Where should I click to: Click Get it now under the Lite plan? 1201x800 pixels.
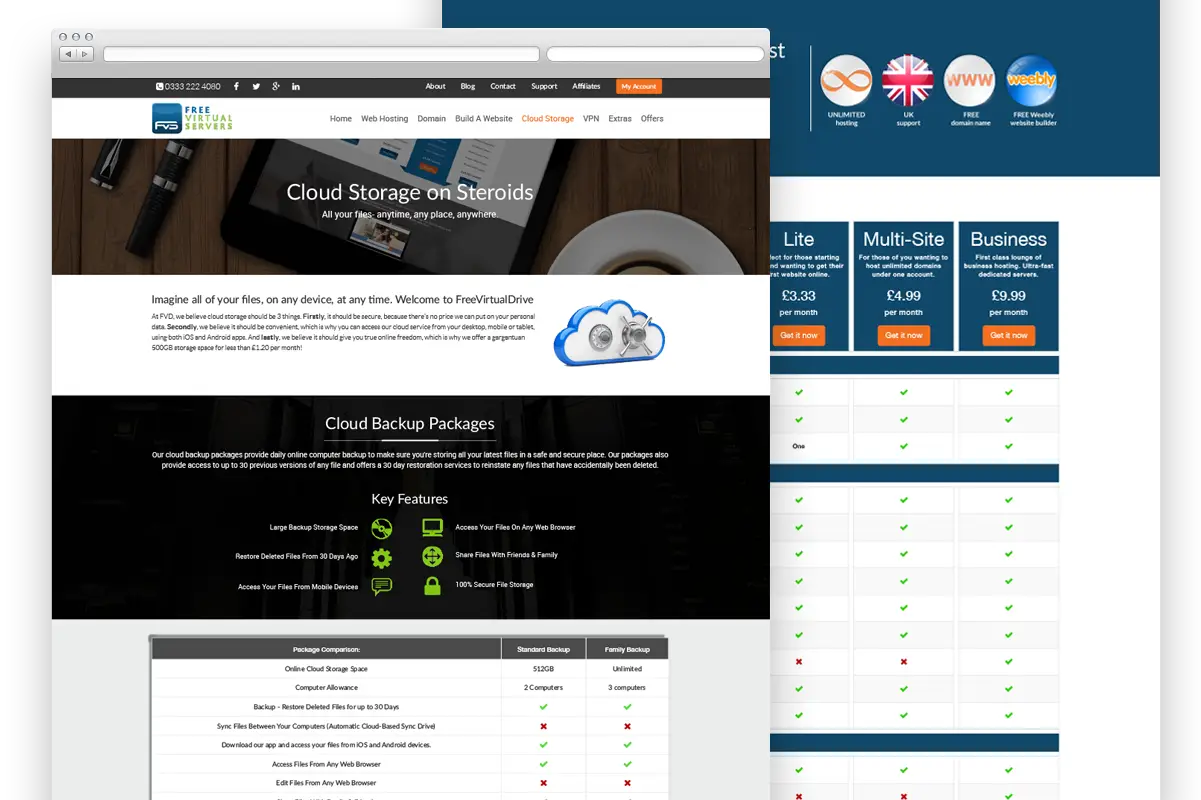point(799,336)
